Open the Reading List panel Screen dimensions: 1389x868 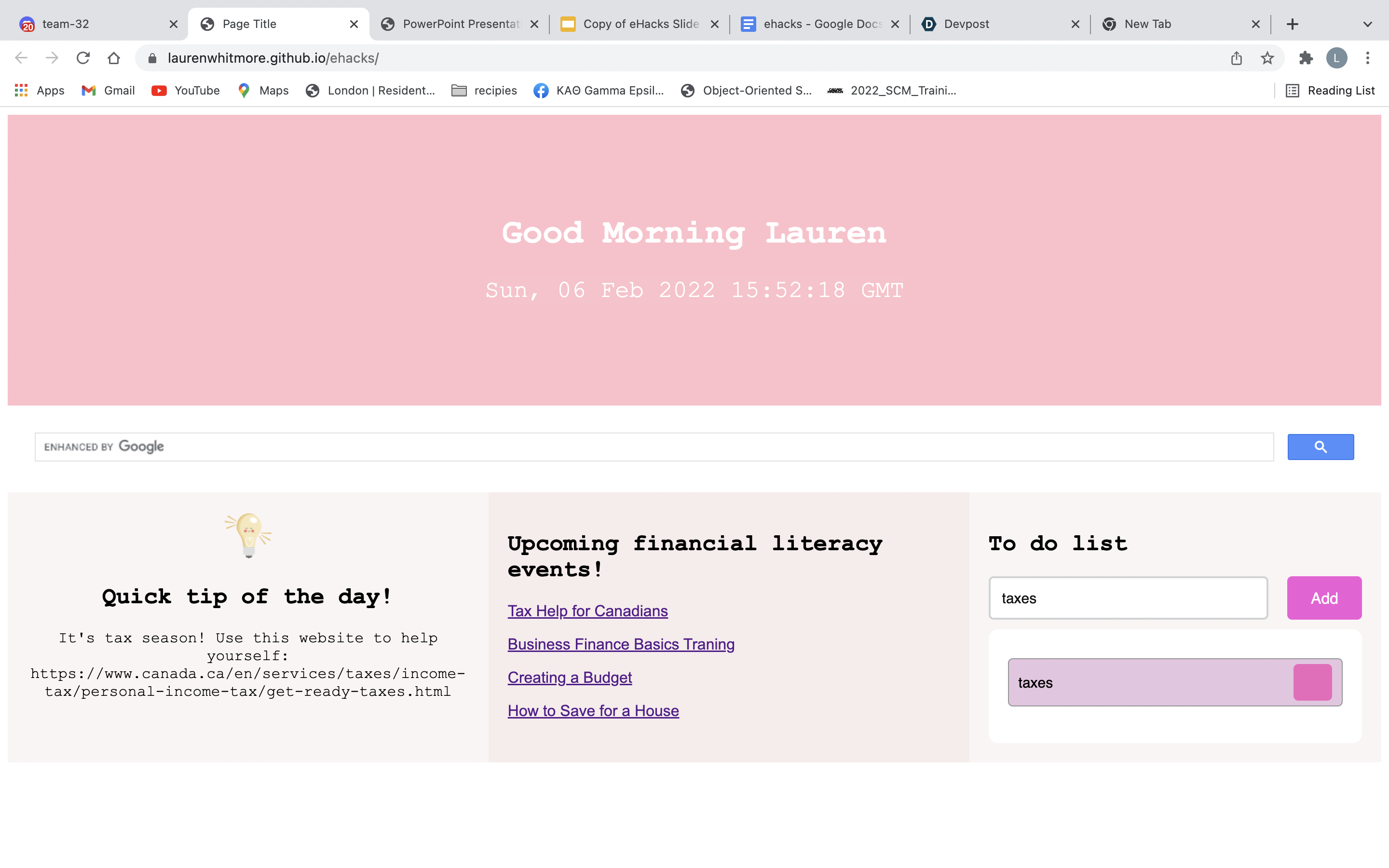click(1331, 90)
